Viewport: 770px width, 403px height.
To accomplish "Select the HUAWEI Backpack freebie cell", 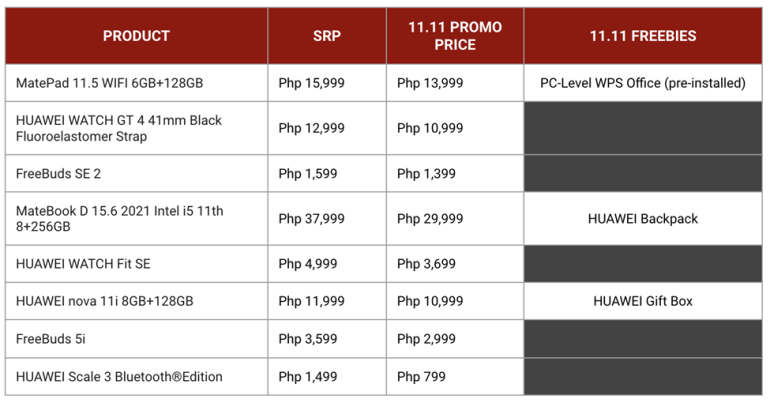I will (643, 218).
